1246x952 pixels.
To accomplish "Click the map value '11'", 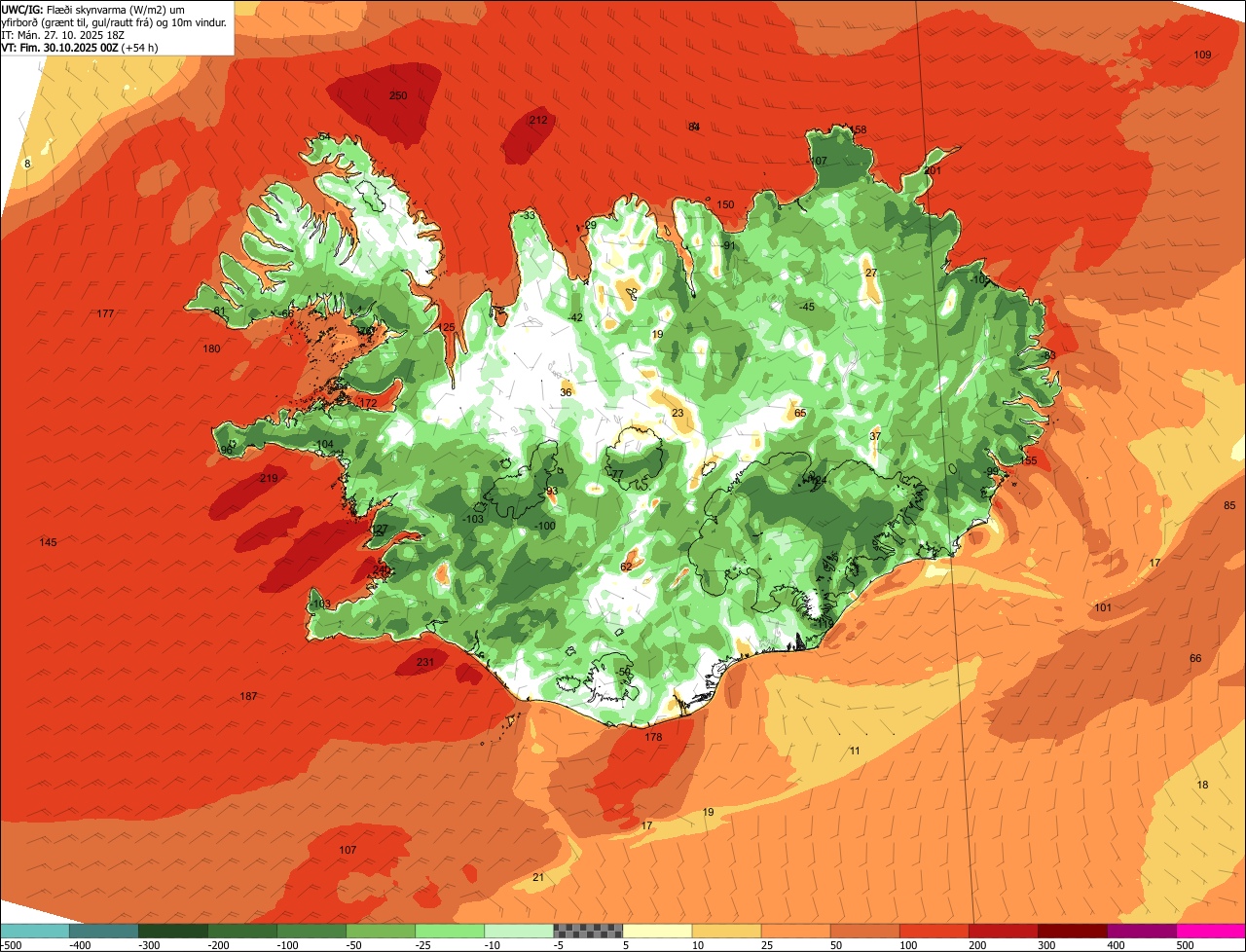I will [x=855, y=751].
